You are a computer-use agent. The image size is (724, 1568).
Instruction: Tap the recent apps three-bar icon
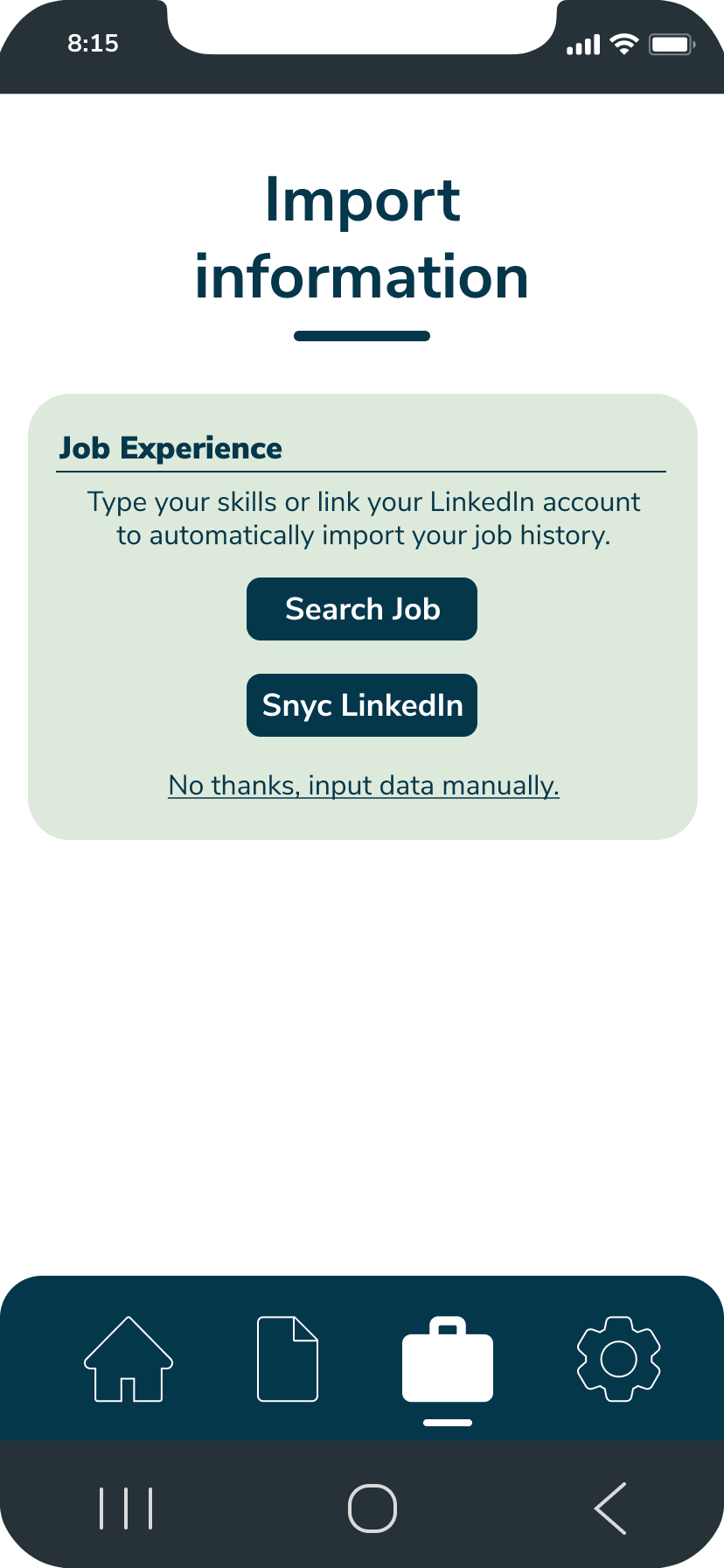point(127,1508)
